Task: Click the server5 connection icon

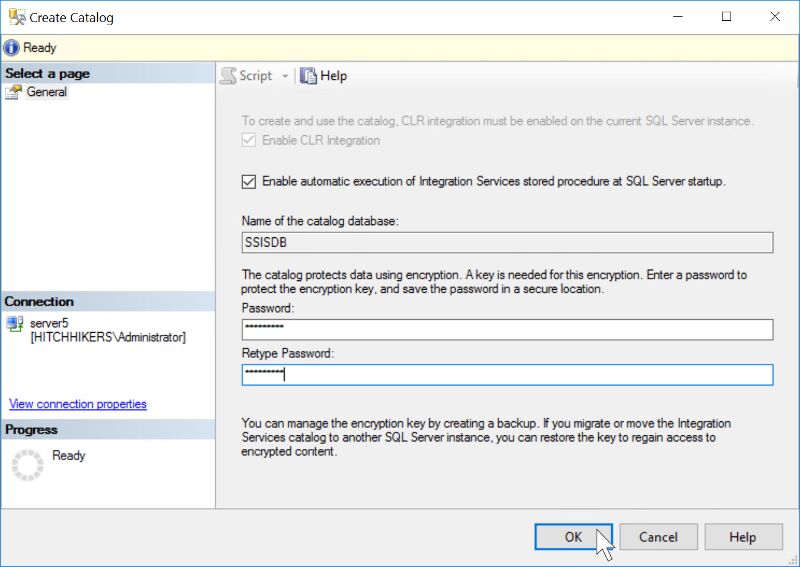Action: tap(15, 324)
